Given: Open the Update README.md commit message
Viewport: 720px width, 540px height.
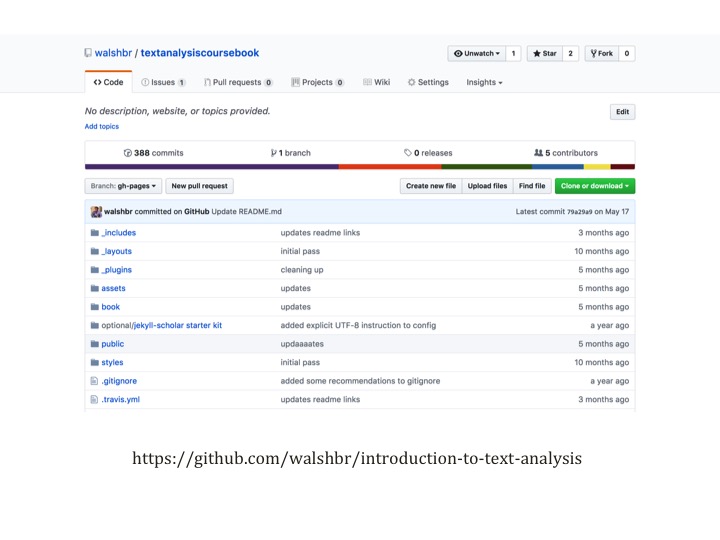Looking at the screenshot, I should coord(247,212).
